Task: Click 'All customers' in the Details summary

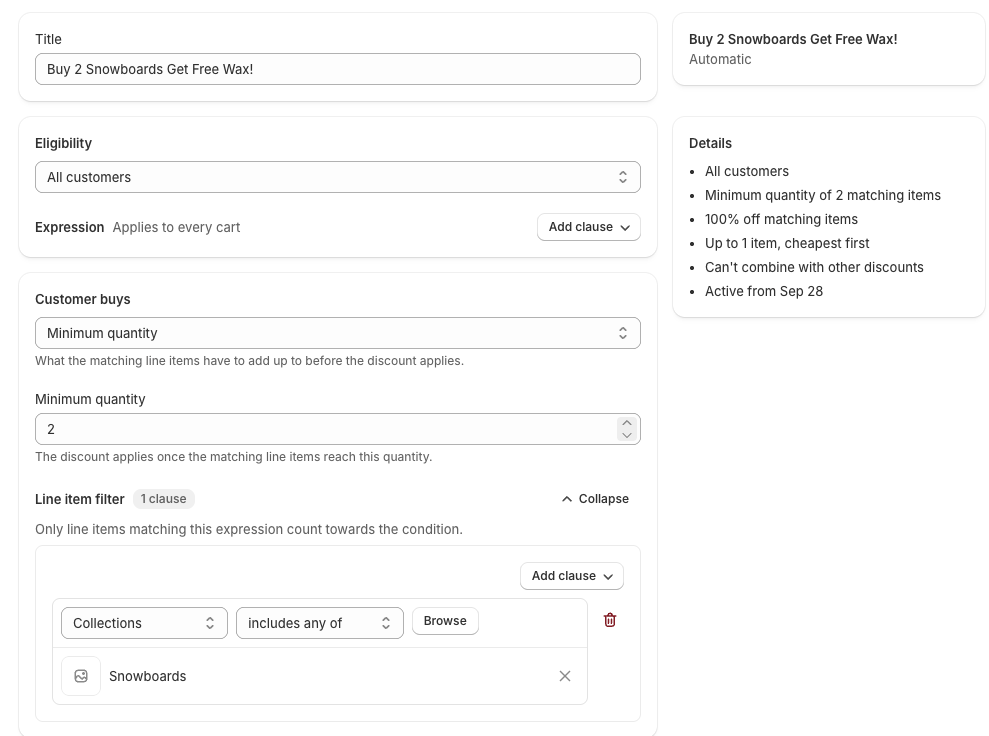Action: point(747,172)
